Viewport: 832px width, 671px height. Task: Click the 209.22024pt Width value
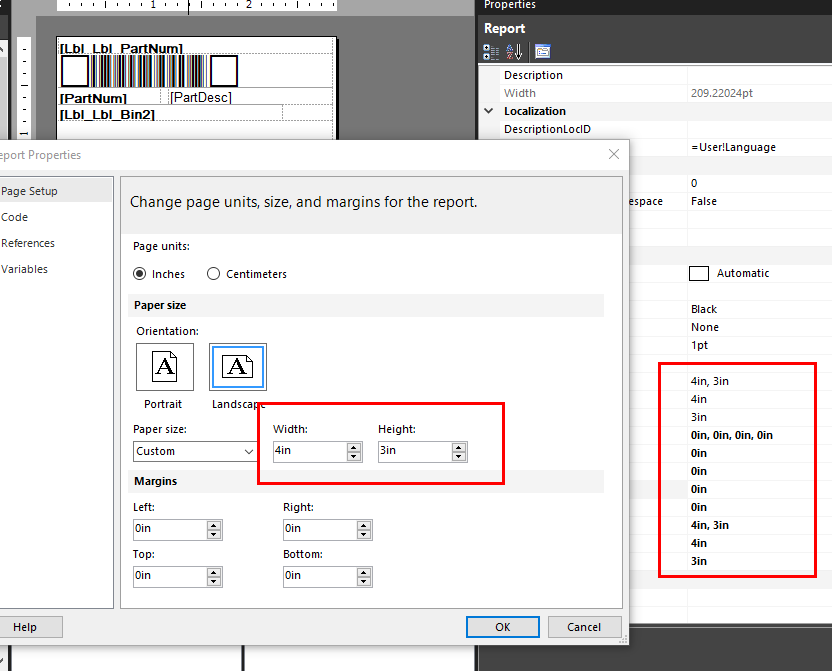[x=722, y=93]
